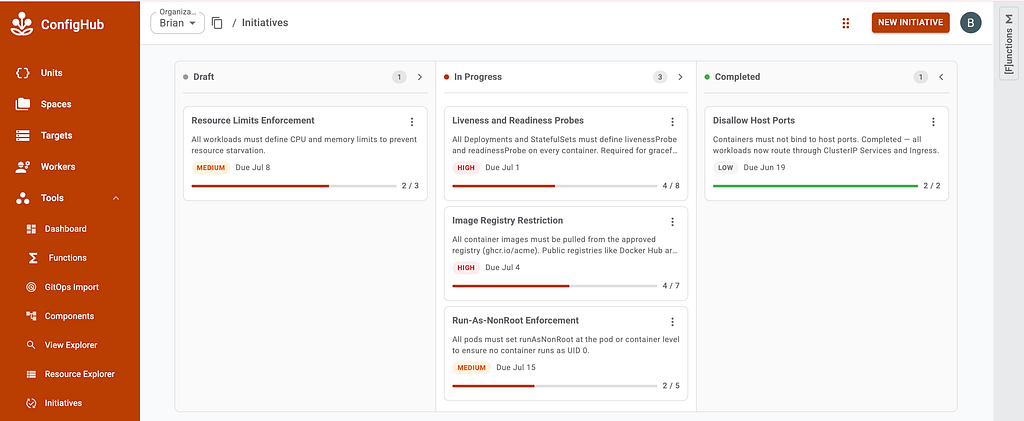Viewport: 1024px width, 421px height.
Task: Click the Completed column chevron
Action: 941,77
